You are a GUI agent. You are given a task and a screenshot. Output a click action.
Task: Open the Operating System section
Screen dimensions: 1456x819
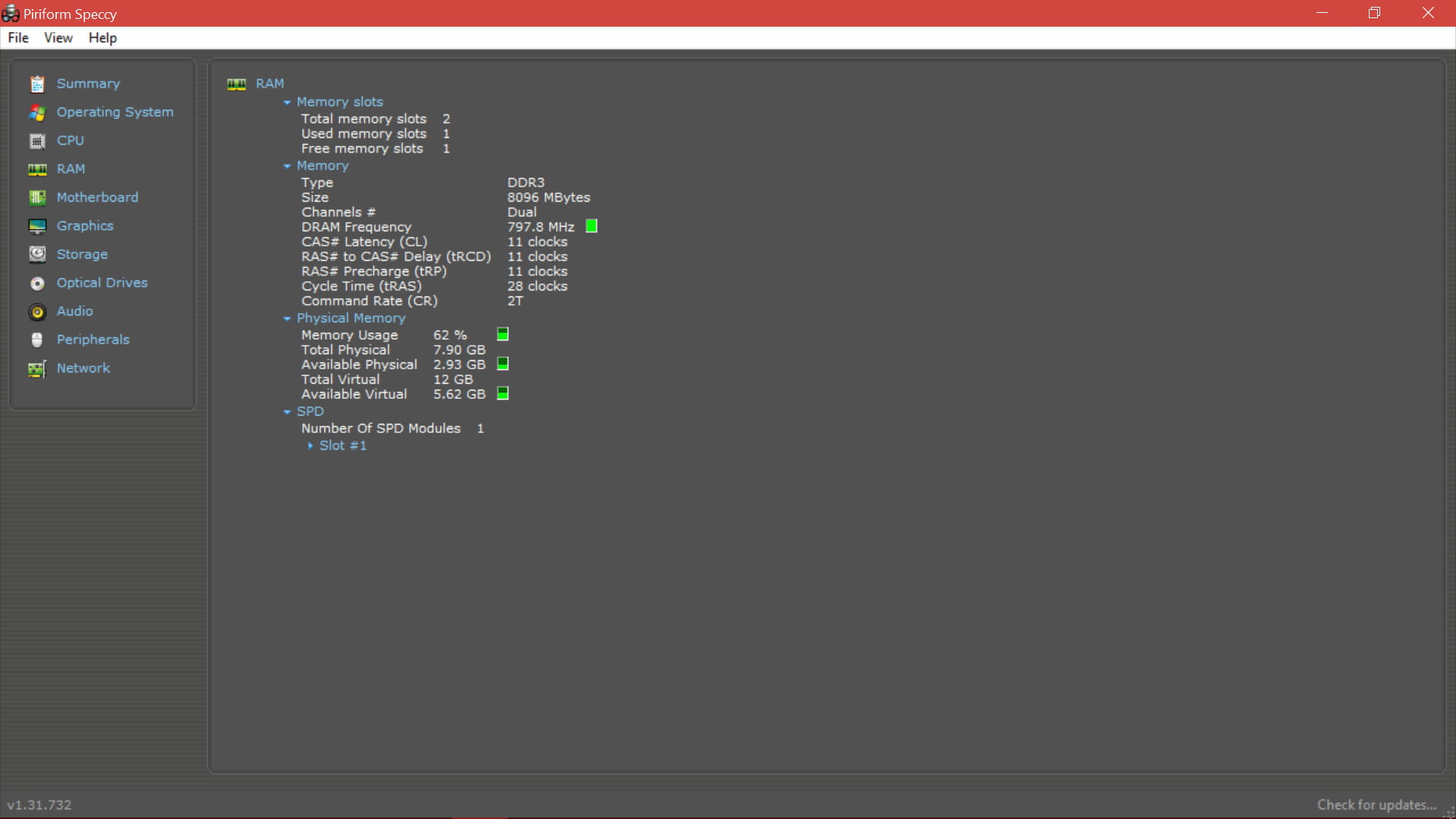click(x=115, y=112)
